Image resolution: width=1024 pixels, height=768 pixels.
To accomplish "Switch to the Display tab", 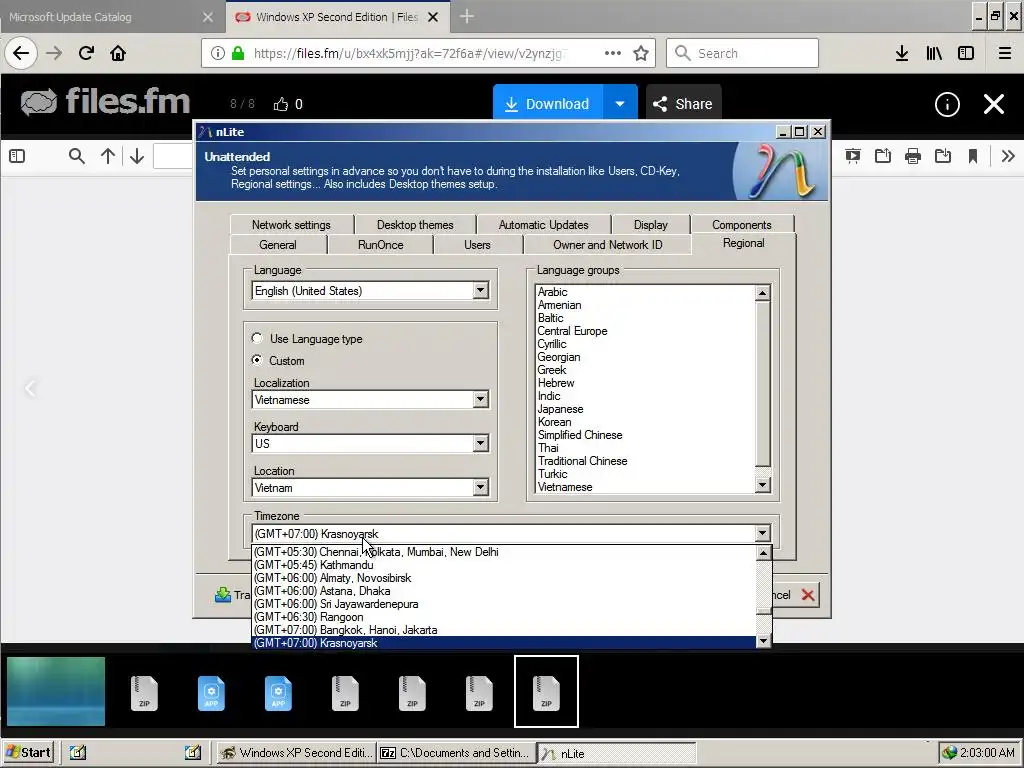I will click(650, 225).
